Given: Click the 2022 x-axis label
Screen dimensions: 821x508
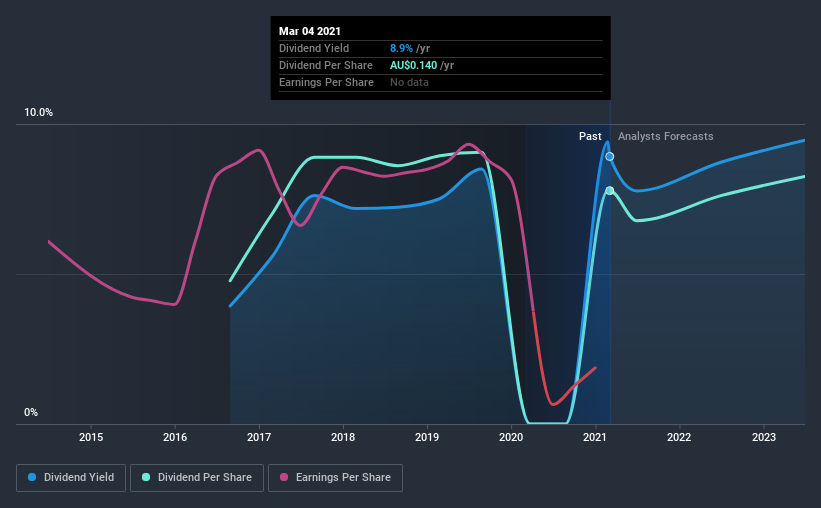Looking at the screenshot, I should (x=679, y=437).
